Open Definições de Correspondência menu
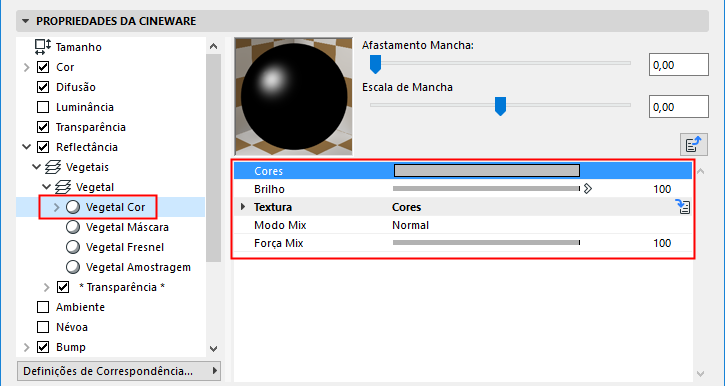The width and height of the screenshot is (725, 386). point(119,371)
